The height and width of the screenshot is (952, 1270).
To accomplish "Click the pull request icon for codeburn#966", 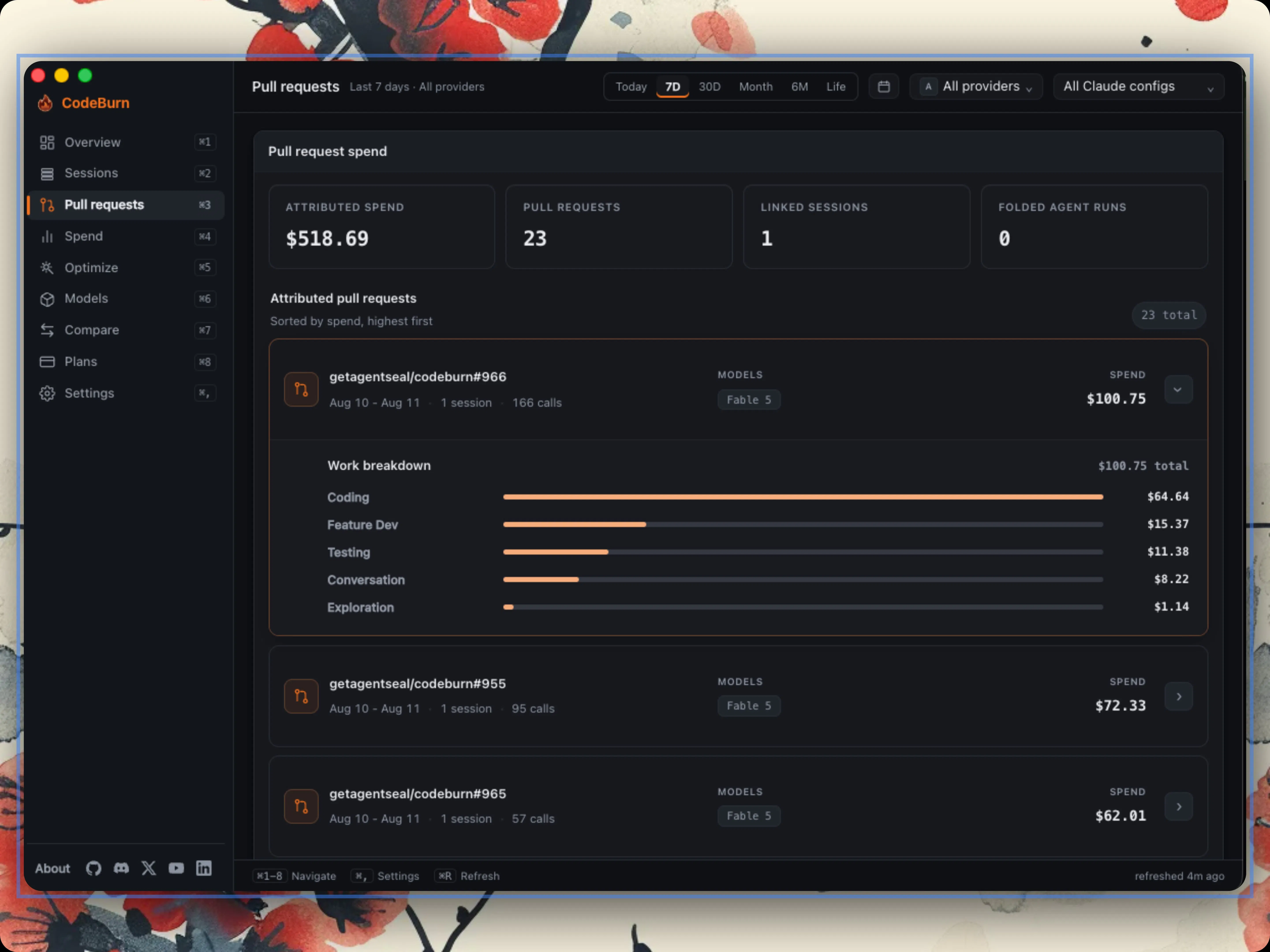I will 301,390.
